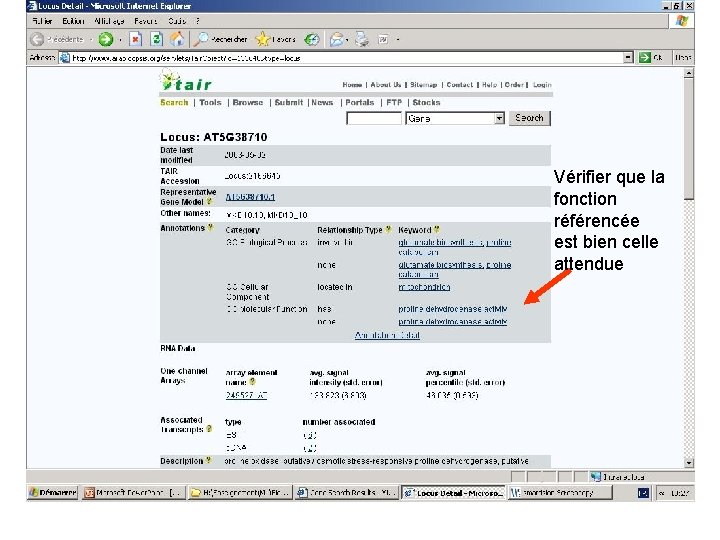Open the Rechercher search magnifier
Screen dimensions: 720x540
[x=201, y=39]
